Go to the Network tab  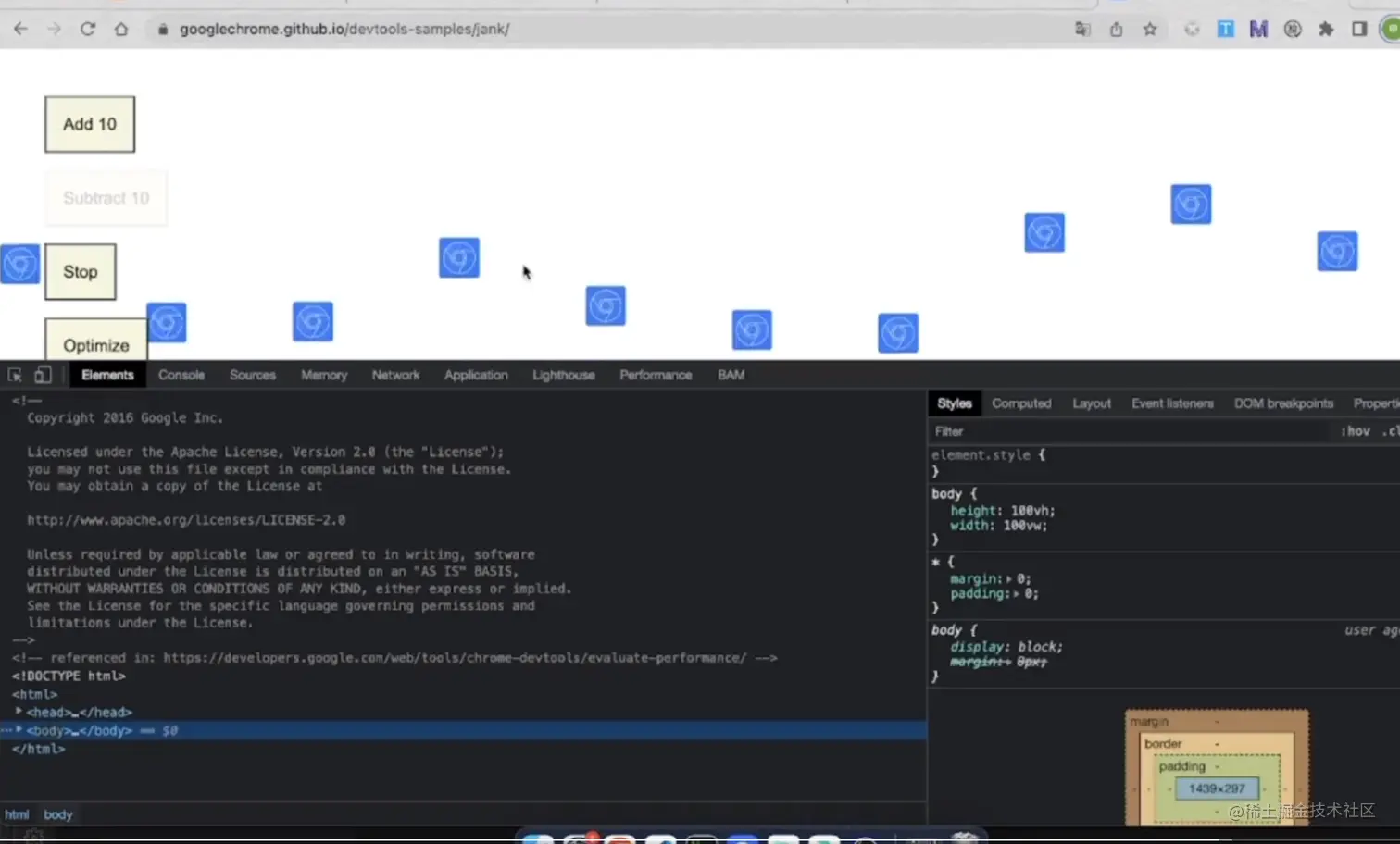[x=395, y=375]
